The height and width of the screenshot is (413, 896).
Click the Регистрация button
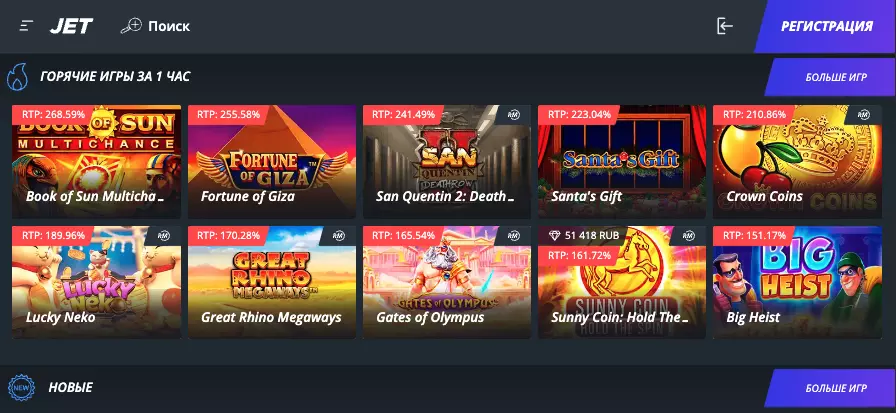tap(827, 26)
